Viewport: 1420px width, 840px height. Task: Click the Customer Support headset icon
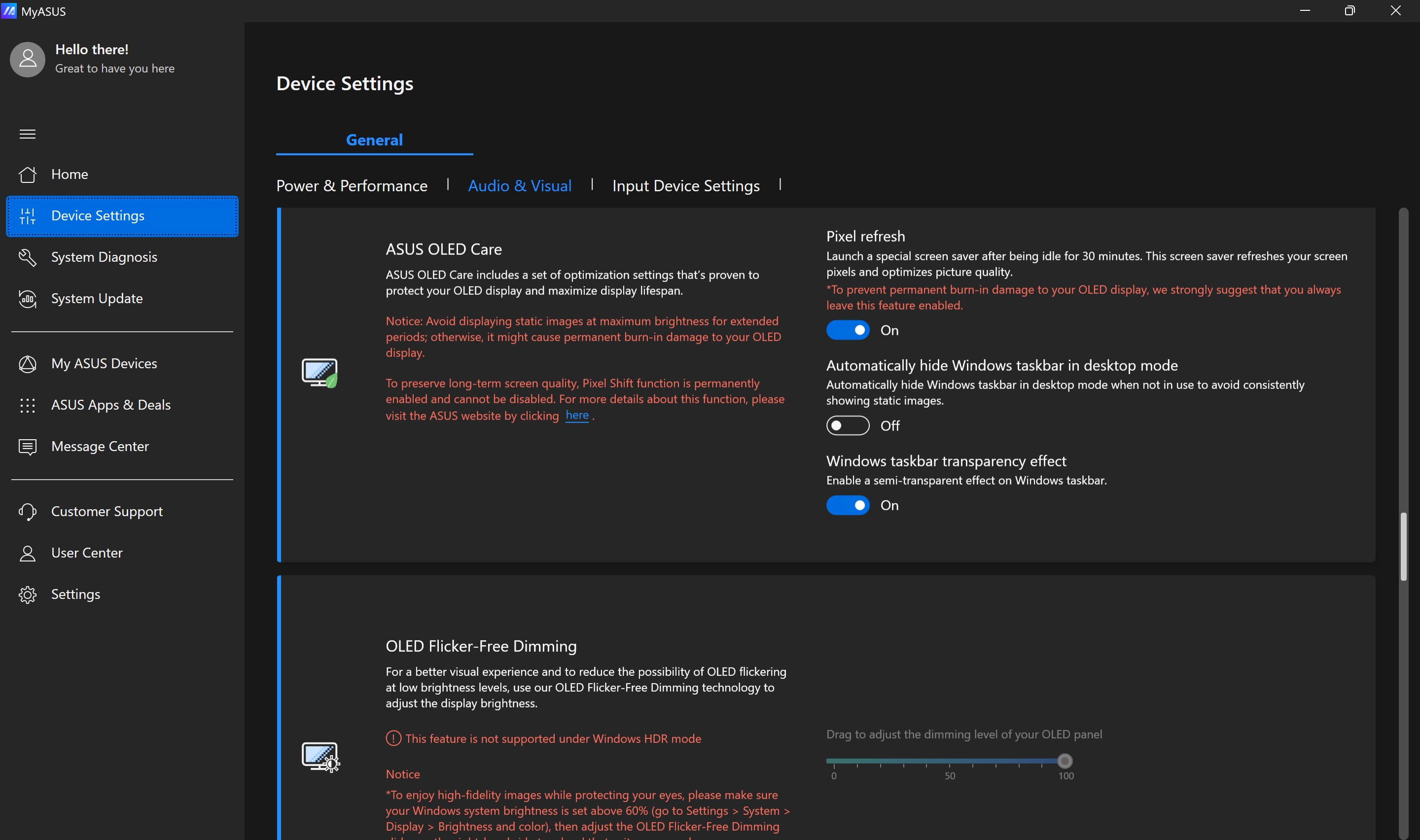click(27, 511)
